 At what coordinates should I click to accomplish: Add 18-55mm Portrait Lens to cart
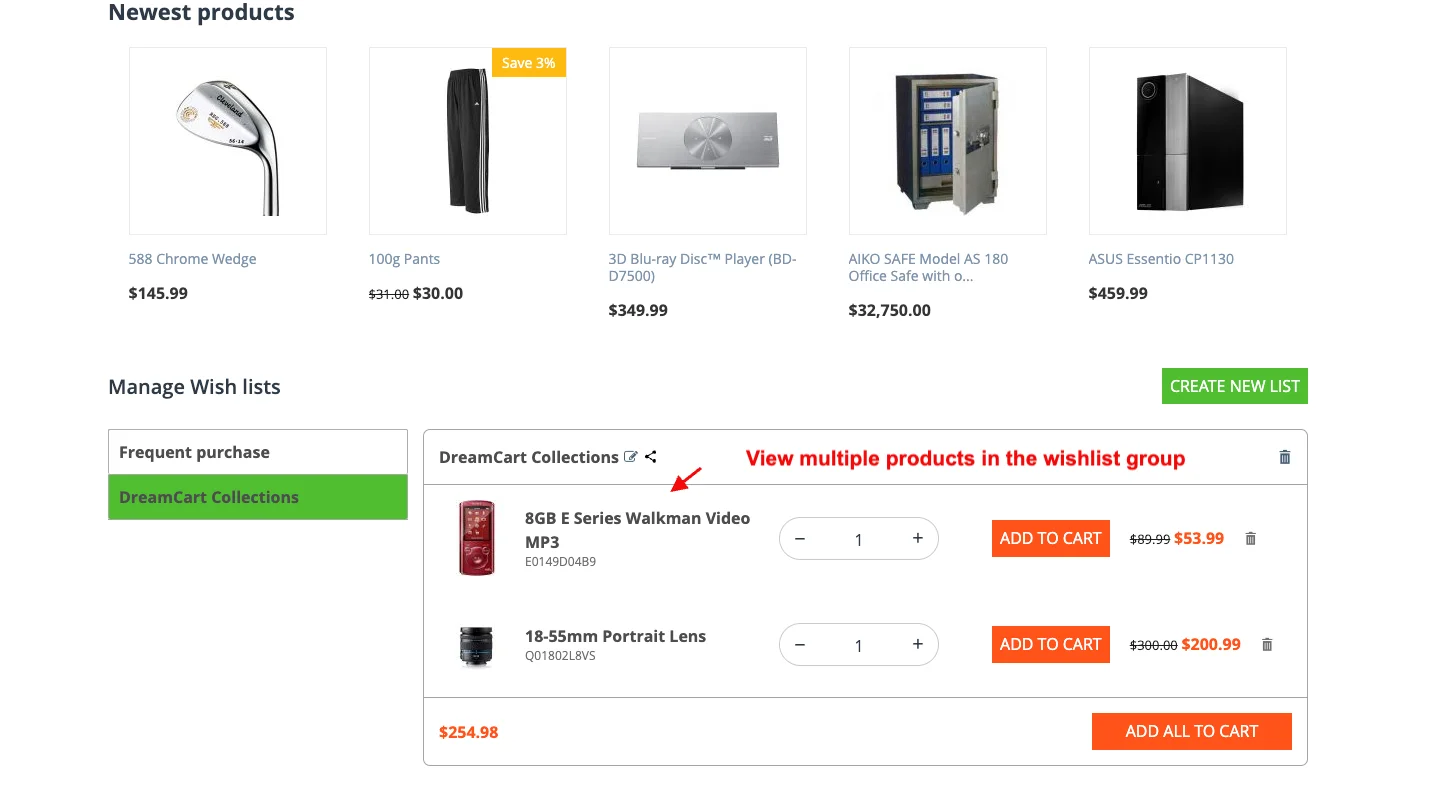pos(1051,644)
